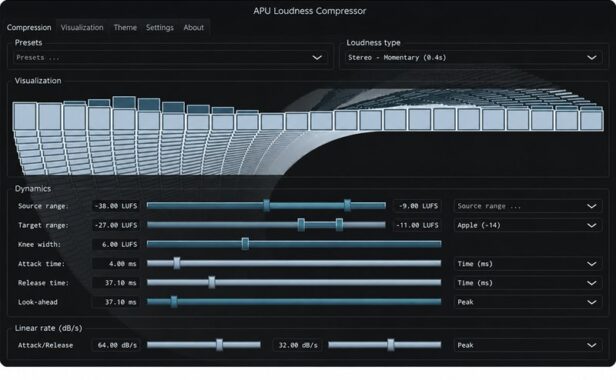Open the Loudness type dropdown
Screen dimensions: 616x380
click(473, 58)
